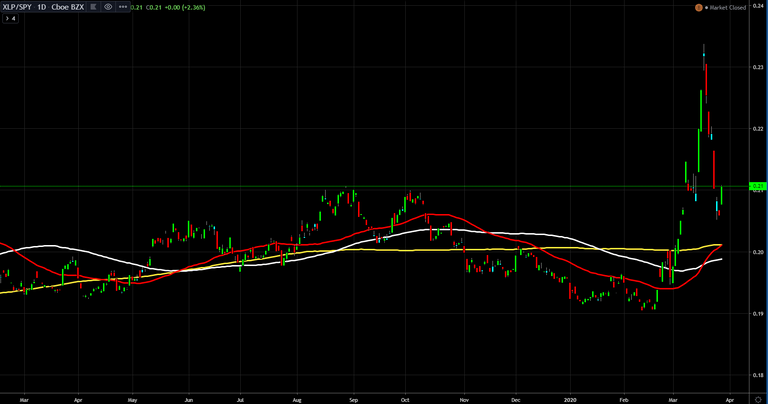The image size is (768, 404).
Task: Click the flag icon beside Cboe BZX
Action: coord(93,7)
